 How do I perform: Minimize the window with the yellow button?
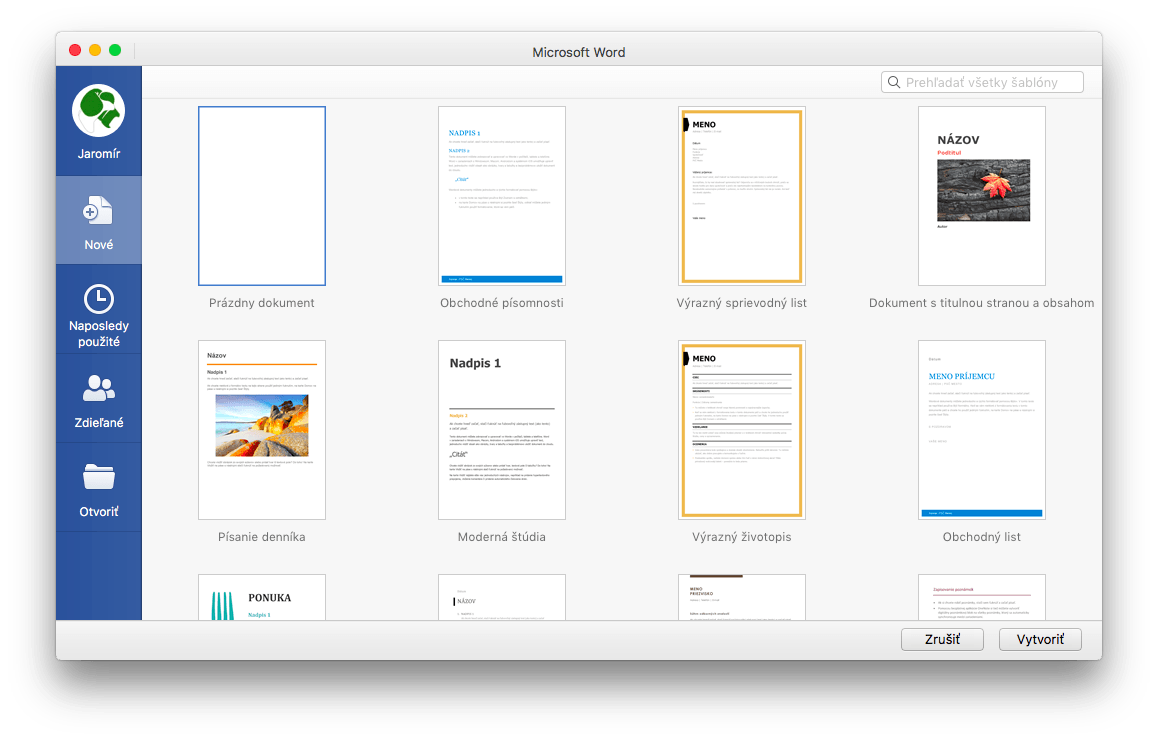click(95, 50)
